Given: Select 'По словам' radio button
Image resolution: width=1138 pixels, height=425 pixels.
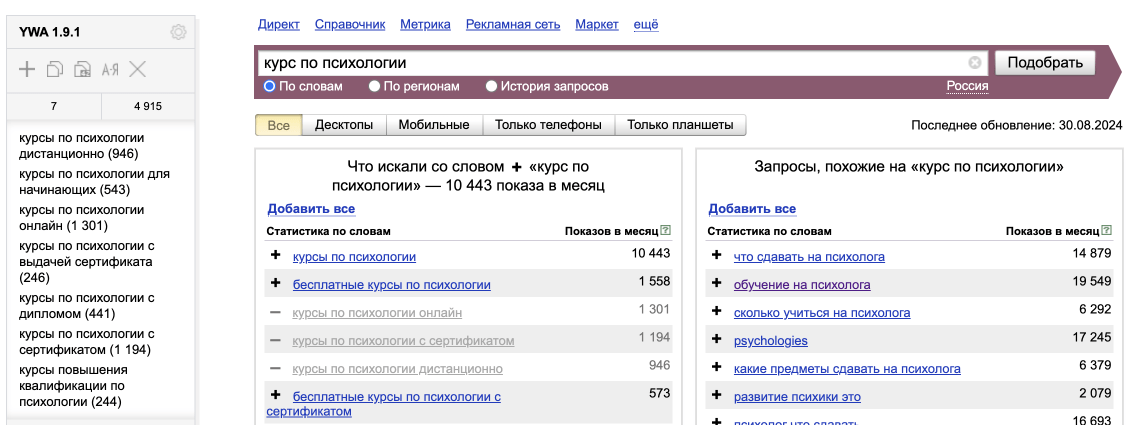Looking at the screenshot, I should point(269,86).
